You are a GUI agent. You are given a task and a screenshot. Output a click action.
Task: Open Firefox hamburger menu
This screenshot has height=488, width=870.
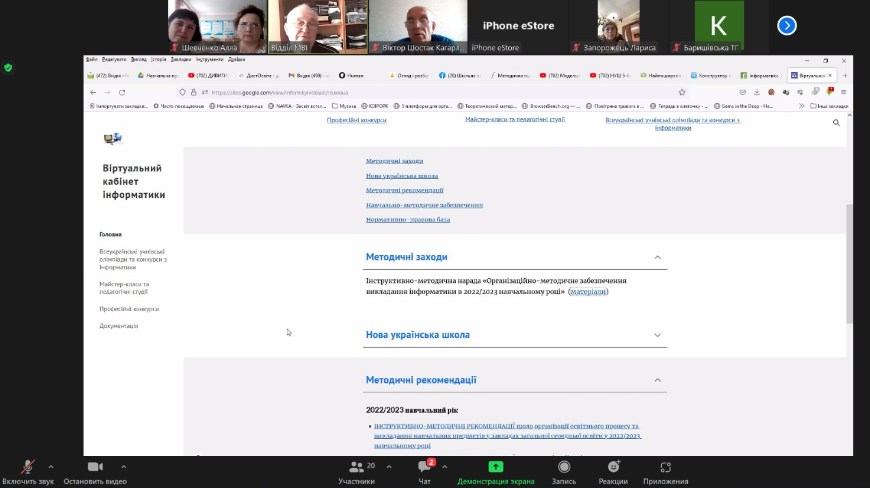pyautogui.click(x=843, y=93)
